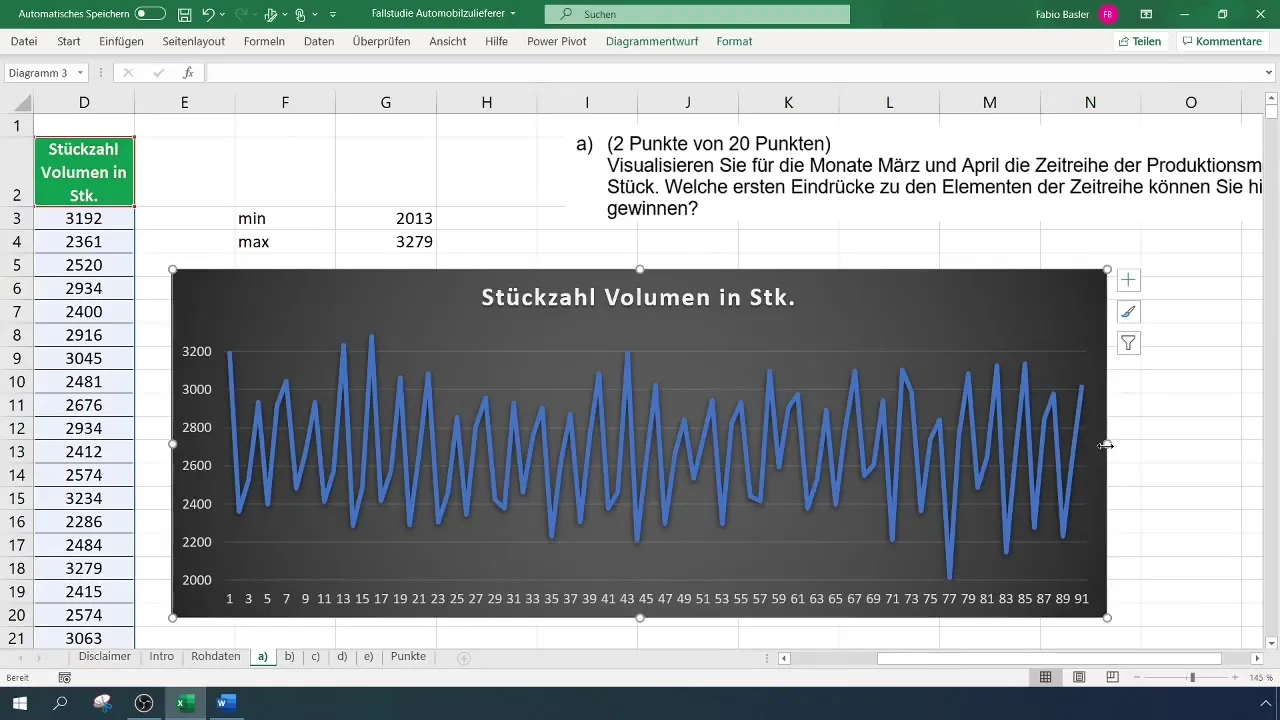Image resolution: width=1280 pixels, height=720 pixels.
Task: Click the zoom level 145 % label
Action: [1261, 677]
